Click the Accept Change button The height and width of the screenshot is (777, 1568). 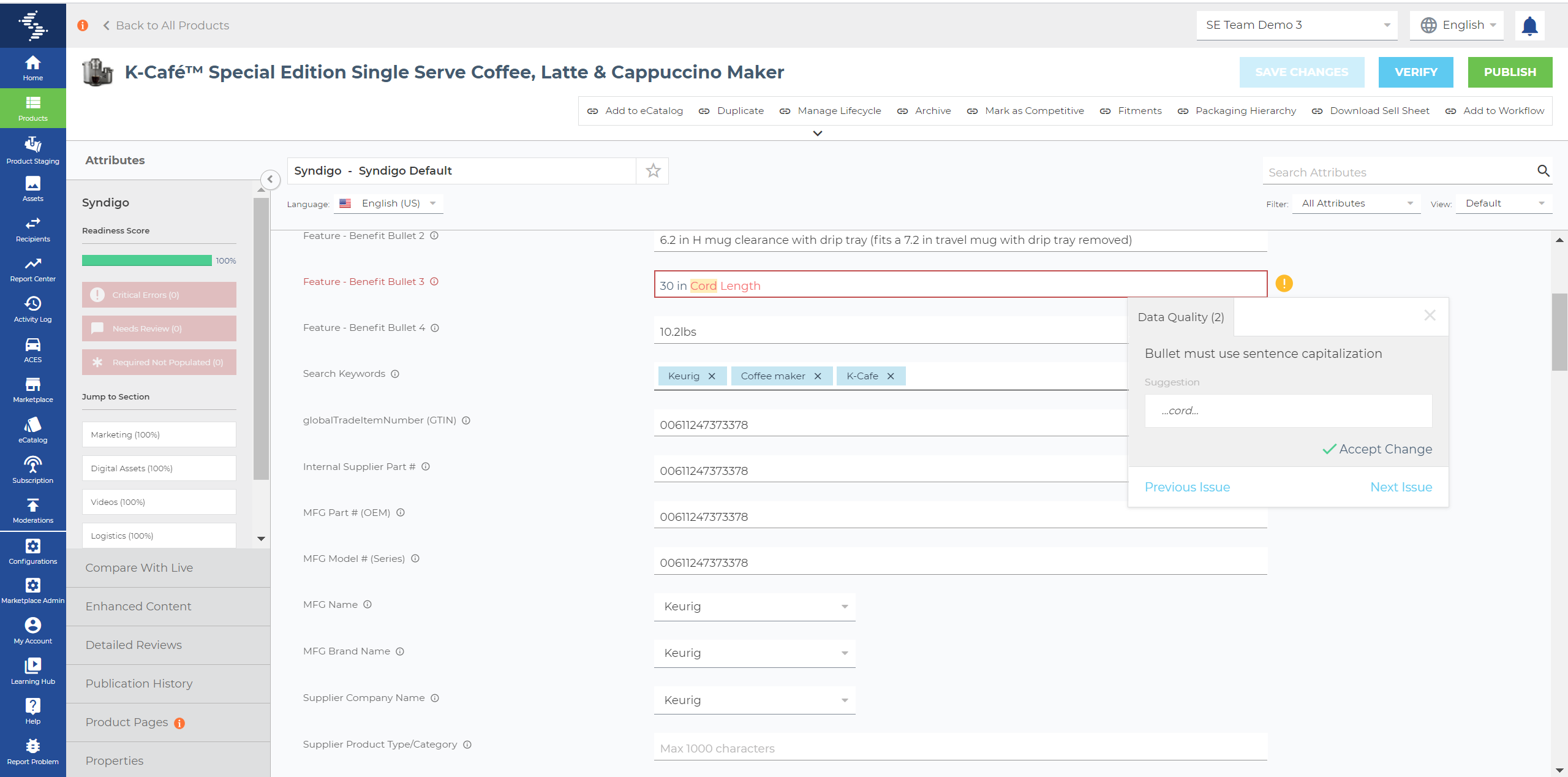pos(1377,449)
